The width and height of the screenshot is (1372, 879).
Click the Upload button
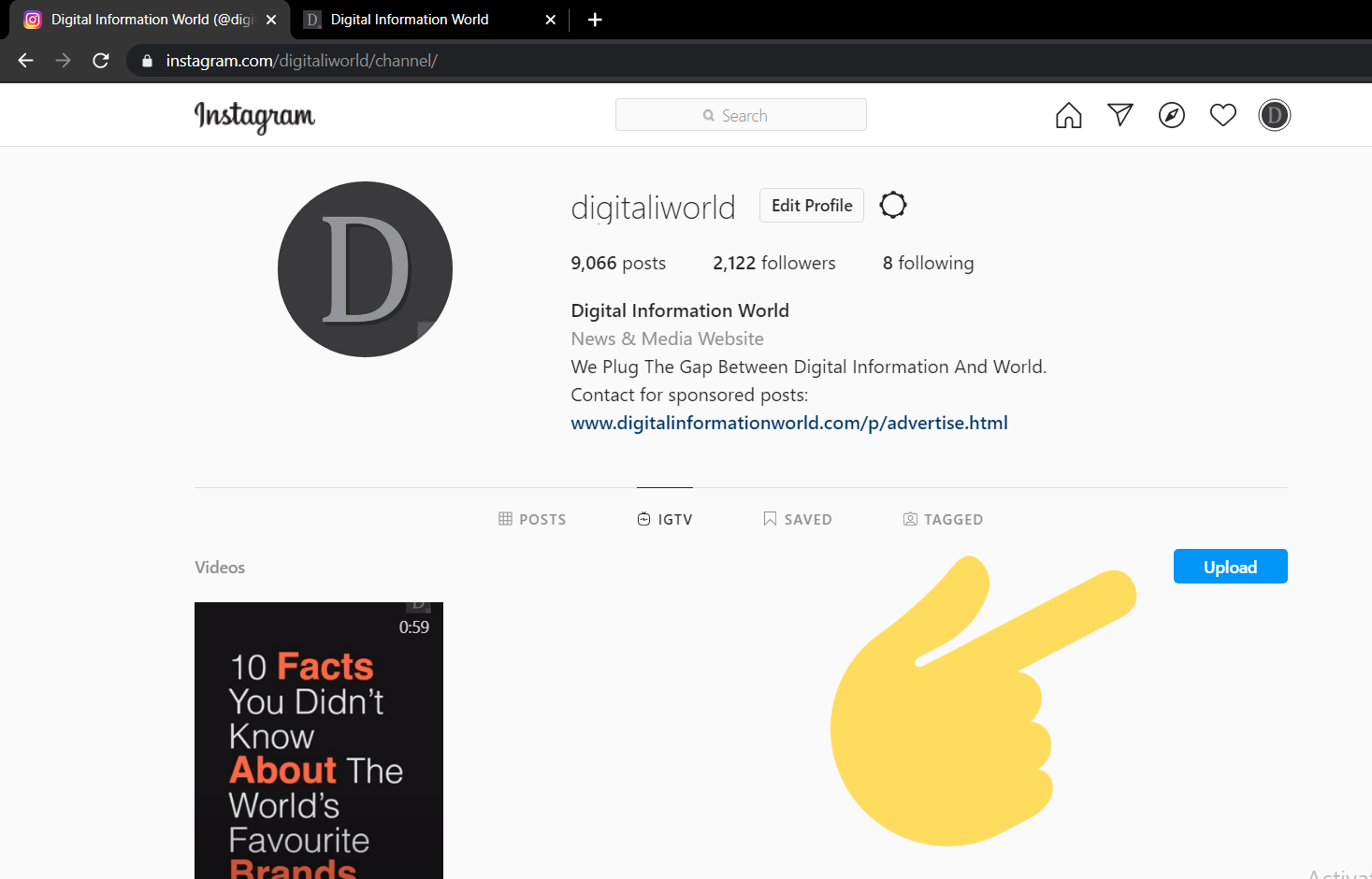1230,566
